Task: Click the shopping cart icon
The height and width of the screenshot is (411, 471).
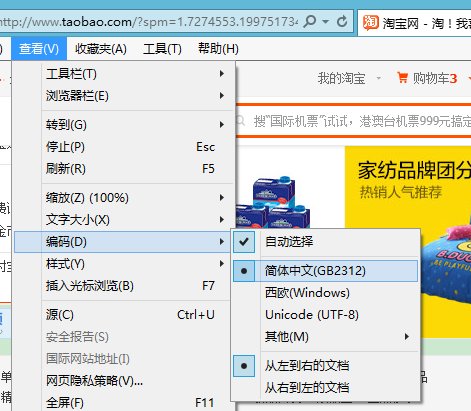Action: coord(402,78)
